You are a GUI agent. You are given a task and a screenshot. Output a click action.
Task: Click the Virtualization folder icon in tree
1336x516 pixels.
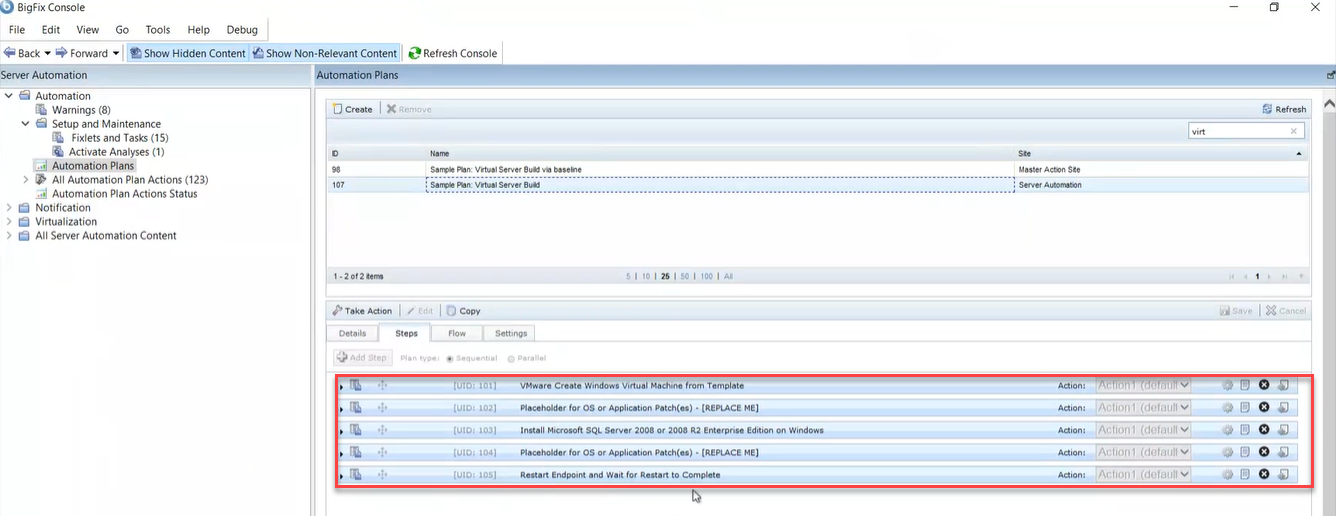pyautogui.click(x=24, y=222)
